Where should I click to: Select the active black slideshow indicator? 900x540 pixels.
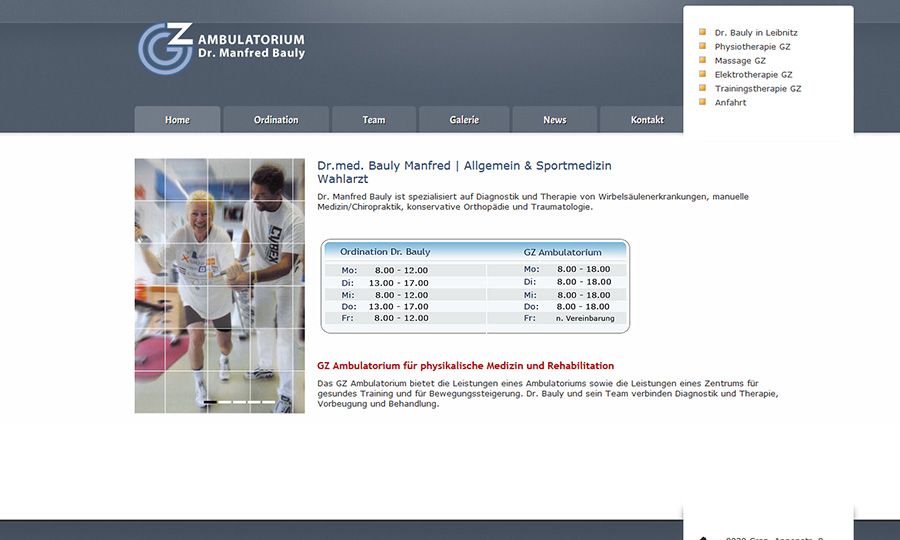point(211,402)
